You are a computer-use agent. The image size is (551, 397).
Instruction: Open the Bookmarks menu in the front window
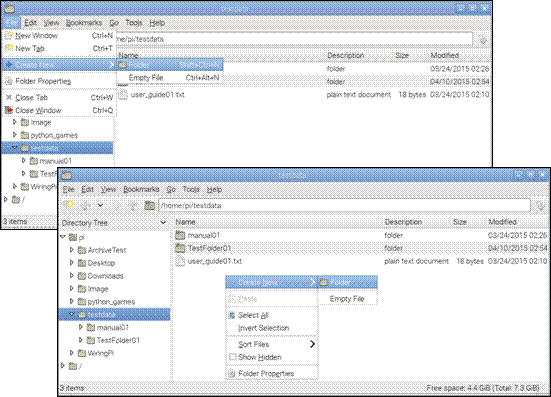tap(141, 189)
